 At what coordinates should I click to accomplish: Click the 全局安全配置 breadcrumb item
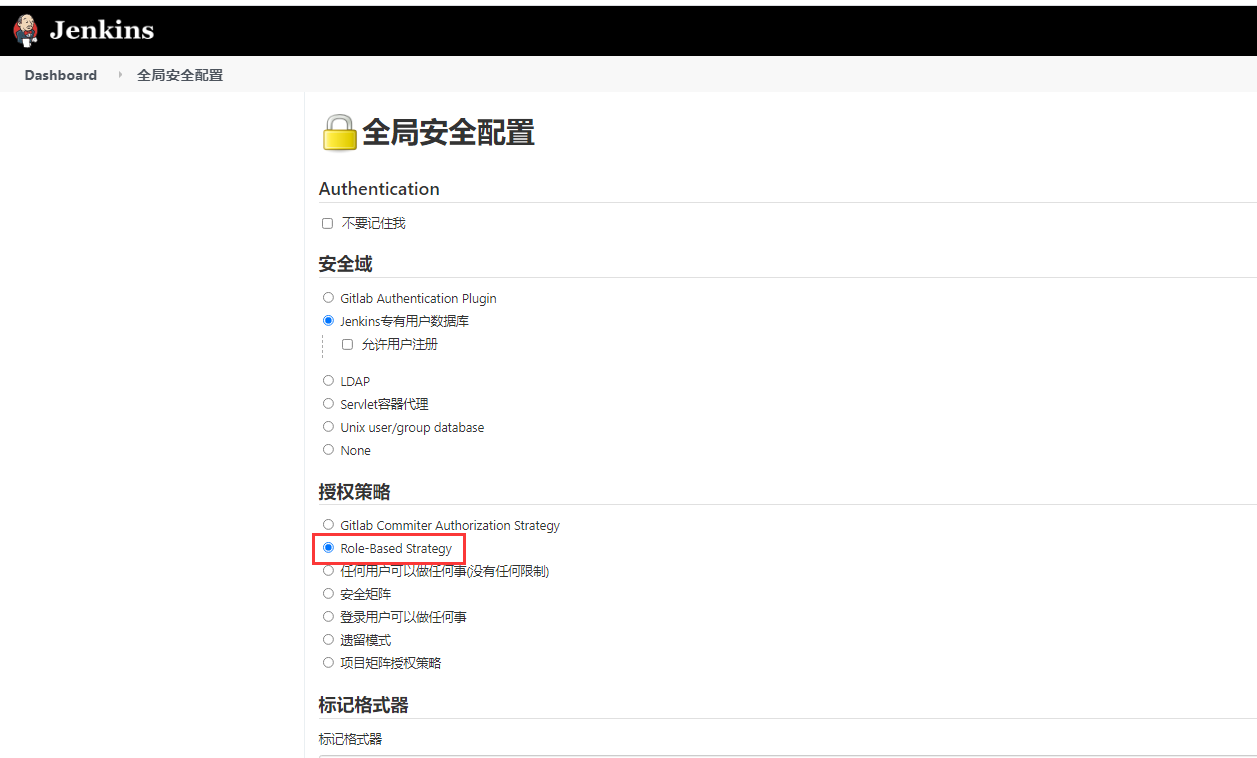180,75
